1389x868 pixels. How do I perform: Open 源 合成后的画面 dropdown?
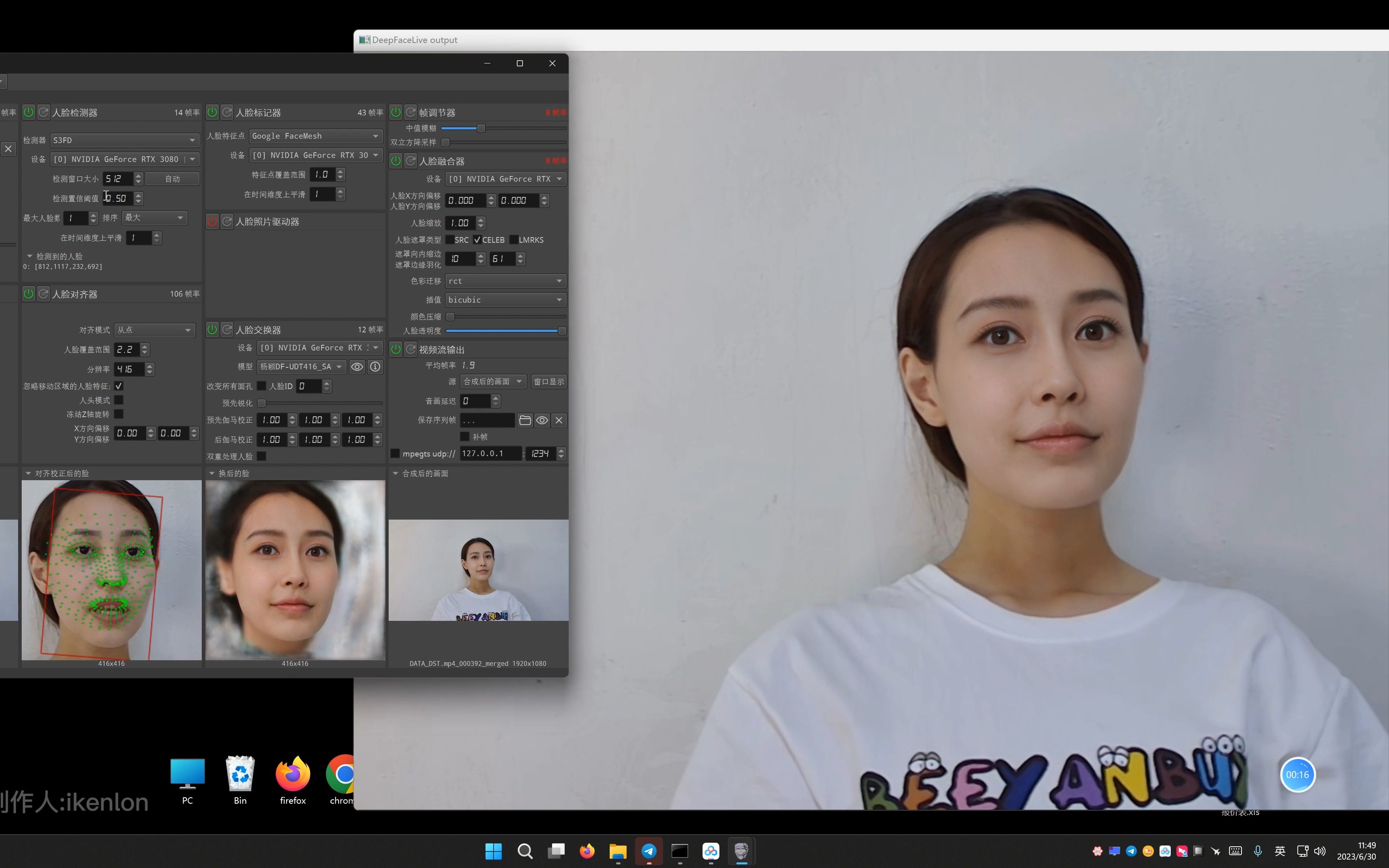click(x=493, y=382)
